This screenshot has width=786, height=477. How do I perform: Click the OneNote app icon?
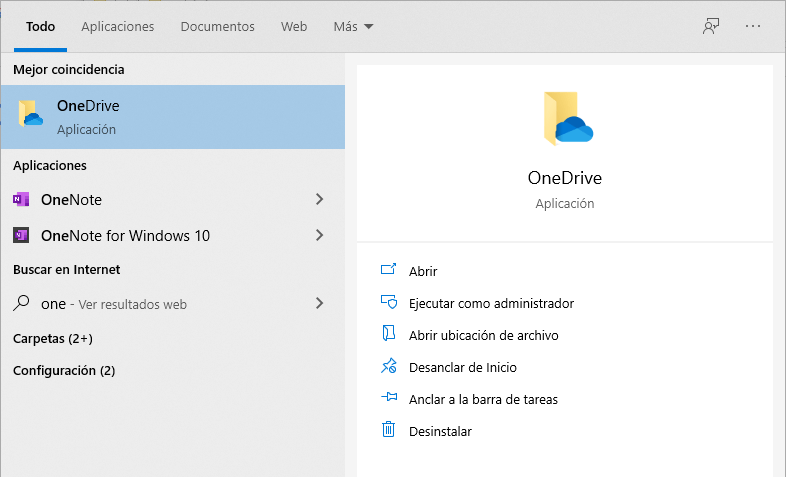click(x=21, y=200)
